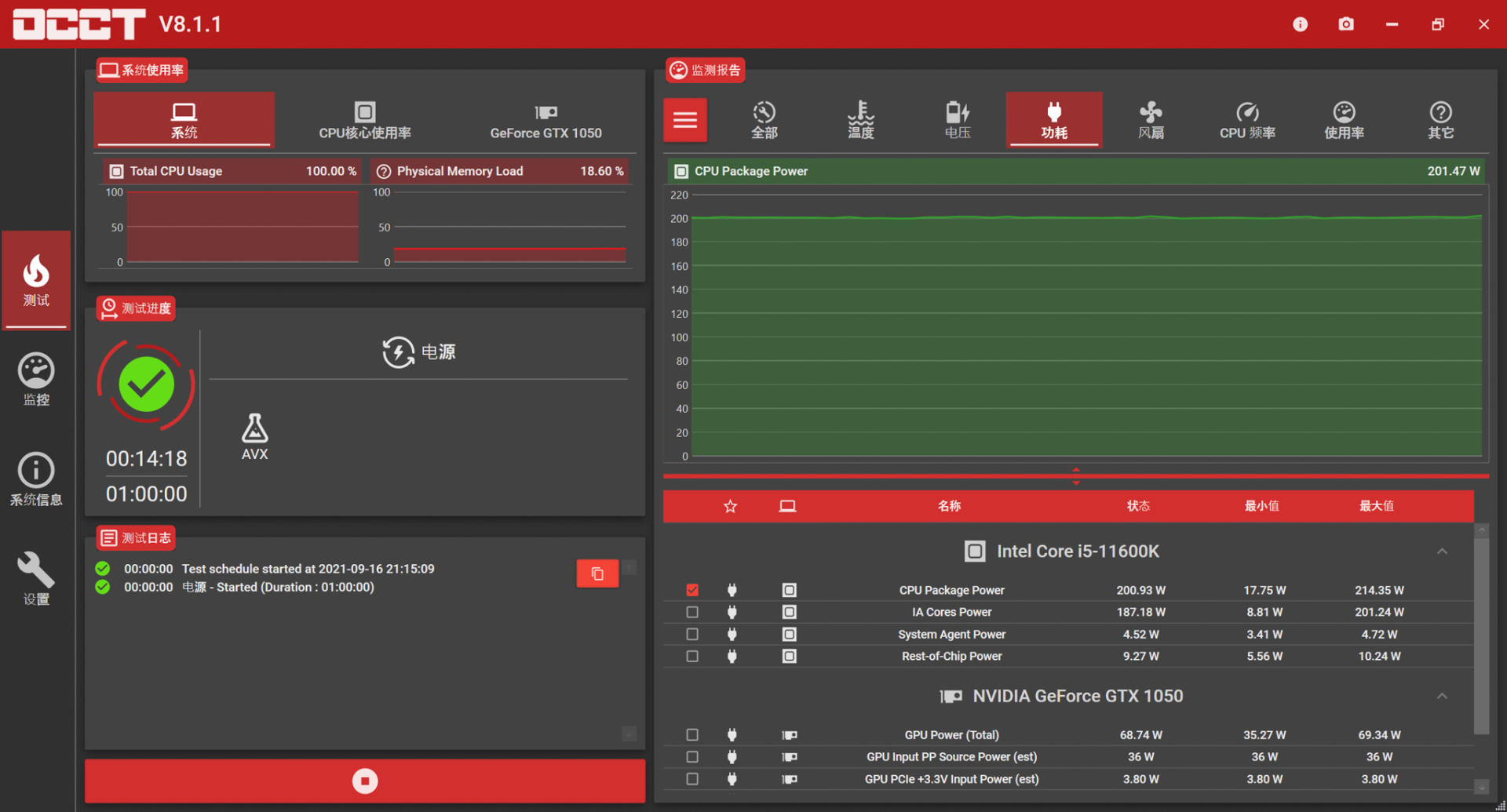Open the about info icon in title bar

click(1300, 24)
